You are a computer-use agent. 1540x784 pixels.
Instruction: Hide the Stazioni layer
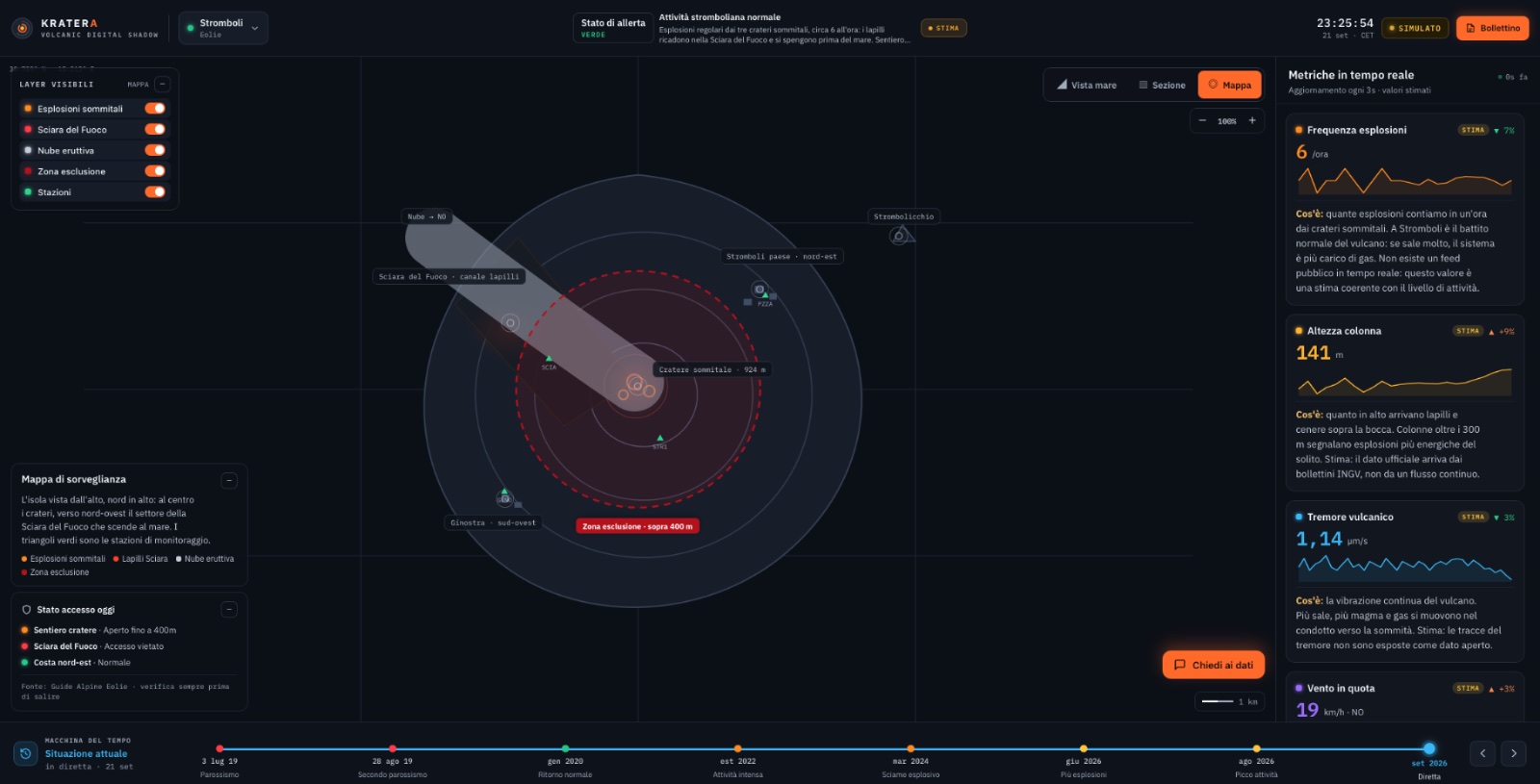tap(155, 192)
